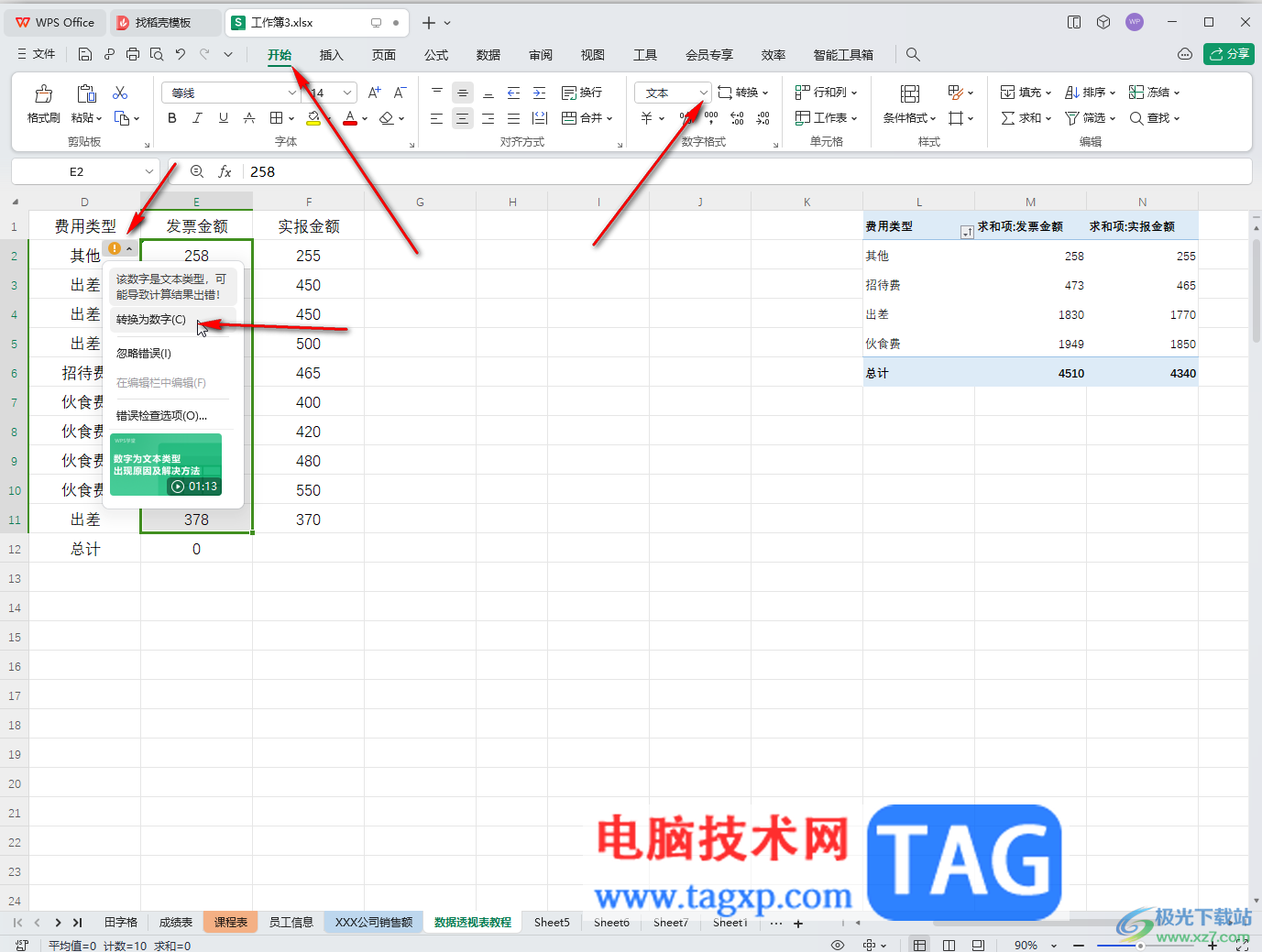
Task: Click the Sum (求和) button
Action: 1026,118
